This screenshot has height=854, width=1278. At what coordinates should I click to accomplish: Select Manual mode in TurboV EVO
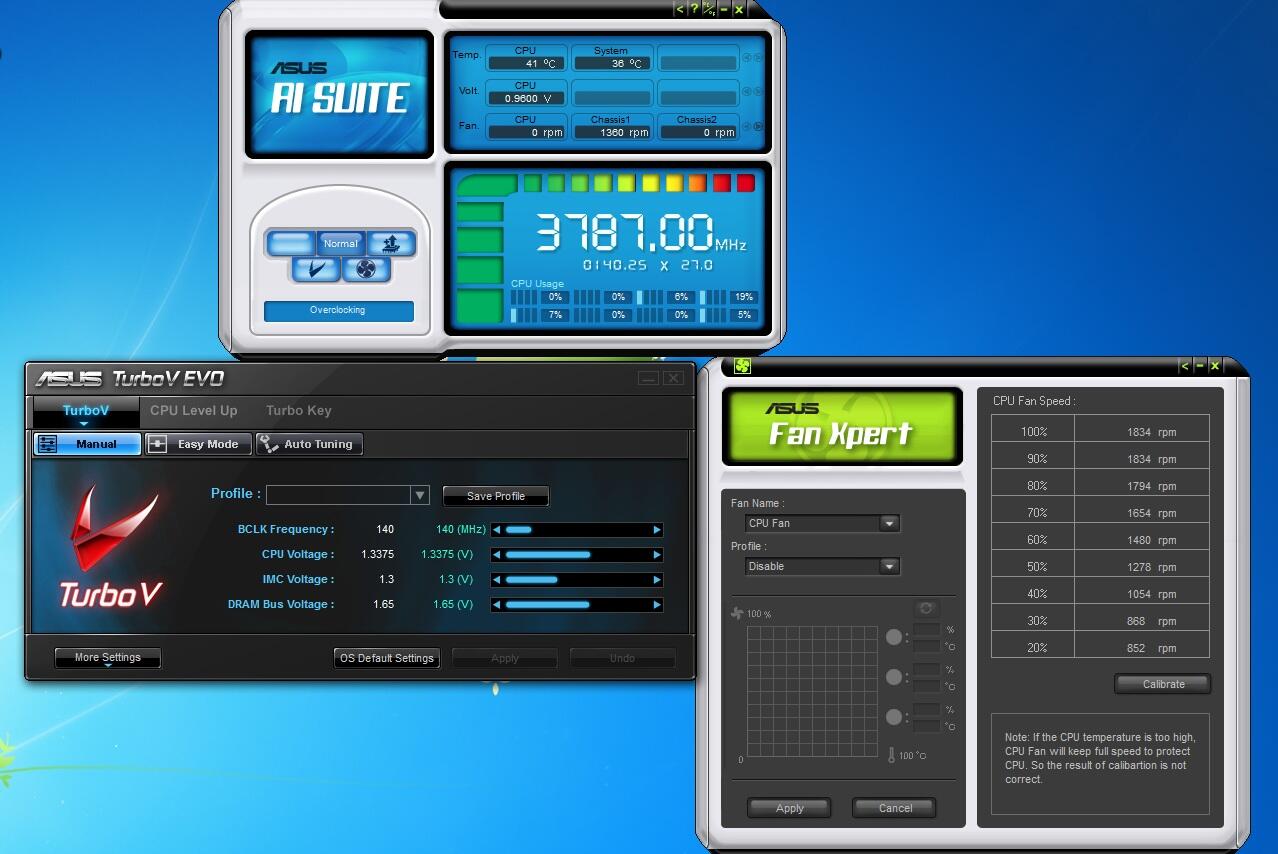87,444
